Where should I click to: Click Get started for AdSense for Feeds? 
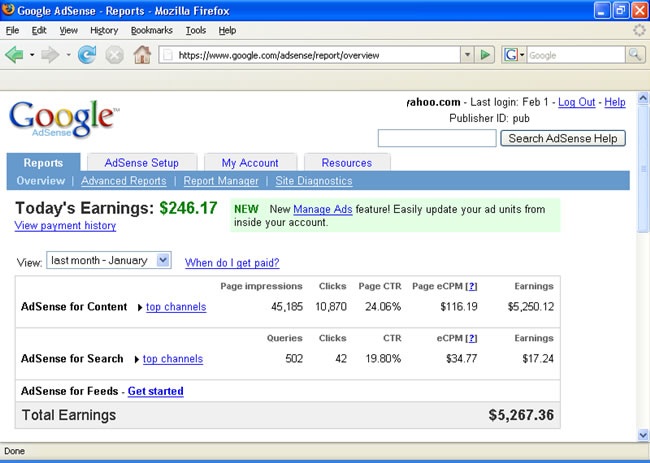pyautogui.click(x=155, y=391)
